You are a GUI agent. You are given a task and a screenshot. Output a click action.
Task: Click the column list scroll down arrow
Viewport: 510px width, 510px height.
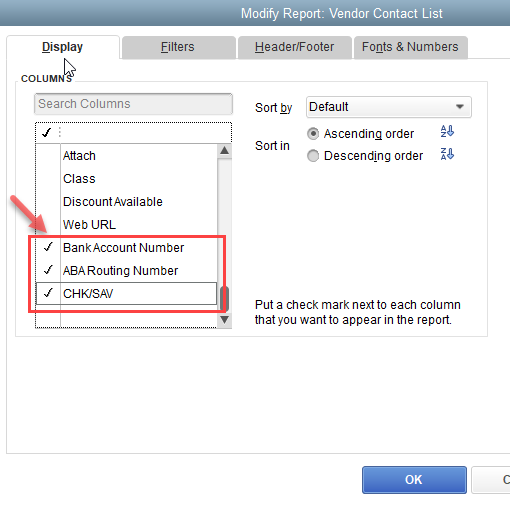coord(224,320)
